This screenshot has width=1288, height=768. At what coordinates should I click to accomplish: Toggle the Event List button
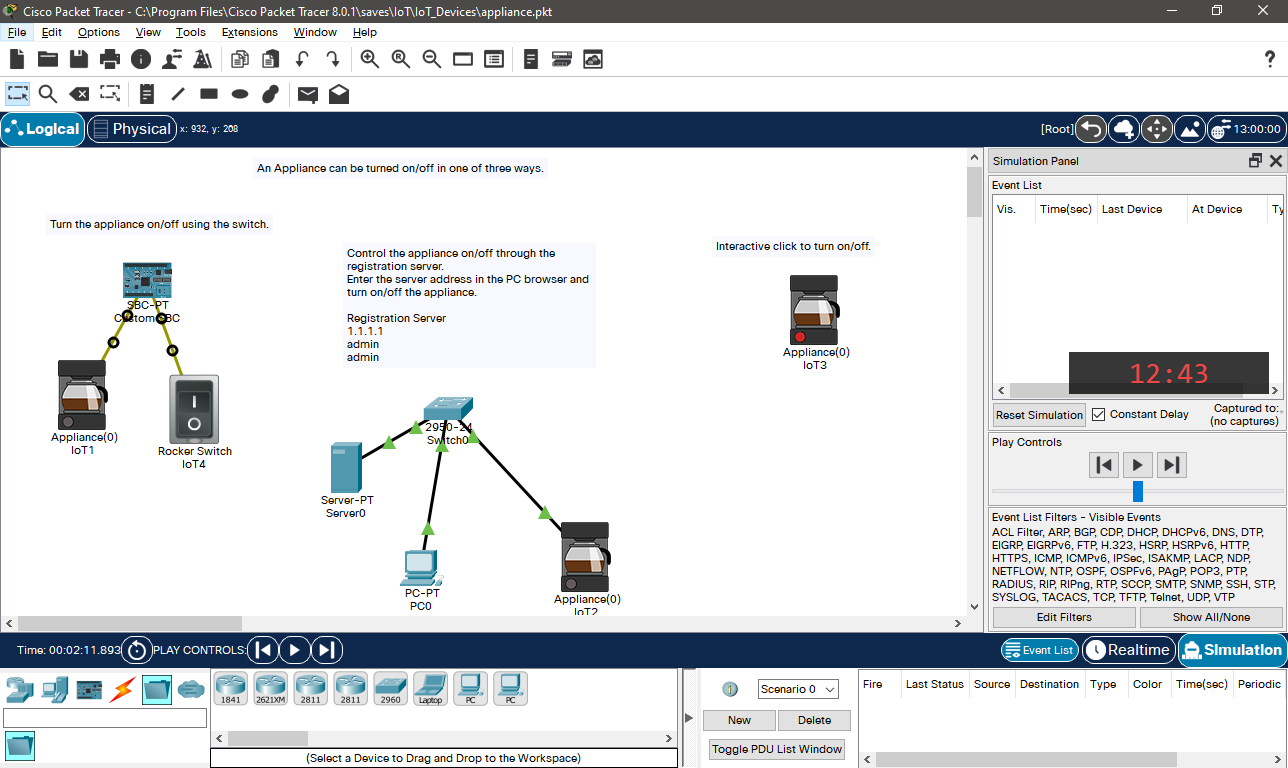pos(1040,650)
